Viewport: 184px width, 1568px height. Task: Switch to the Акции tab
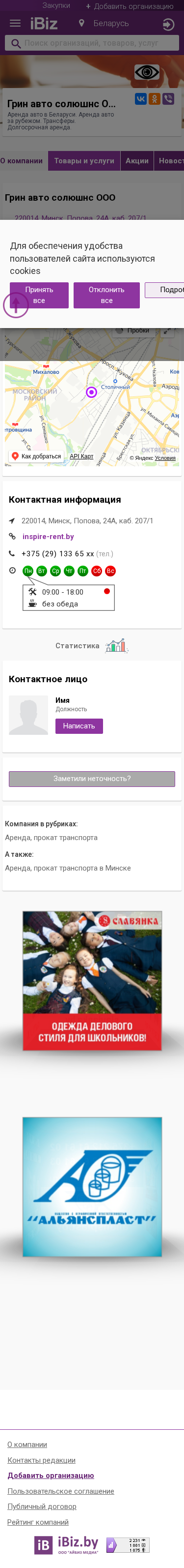tap(136, 161)
